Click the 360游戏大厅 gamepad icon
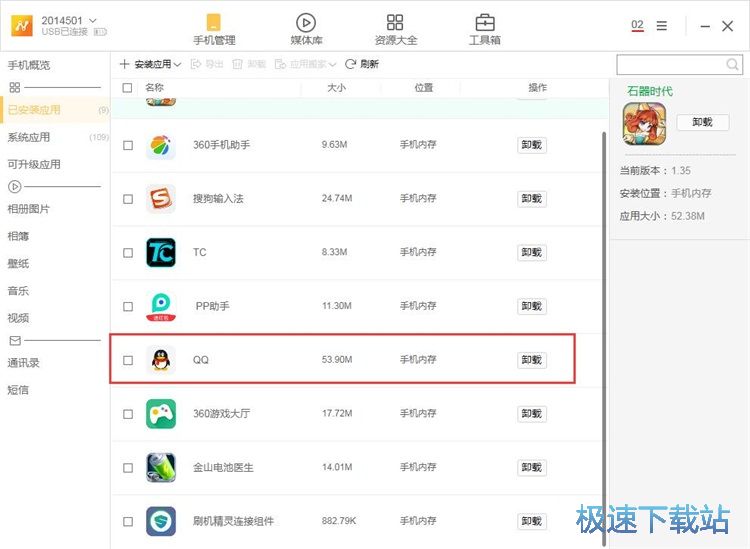750x549 pixels. (160, 414)
